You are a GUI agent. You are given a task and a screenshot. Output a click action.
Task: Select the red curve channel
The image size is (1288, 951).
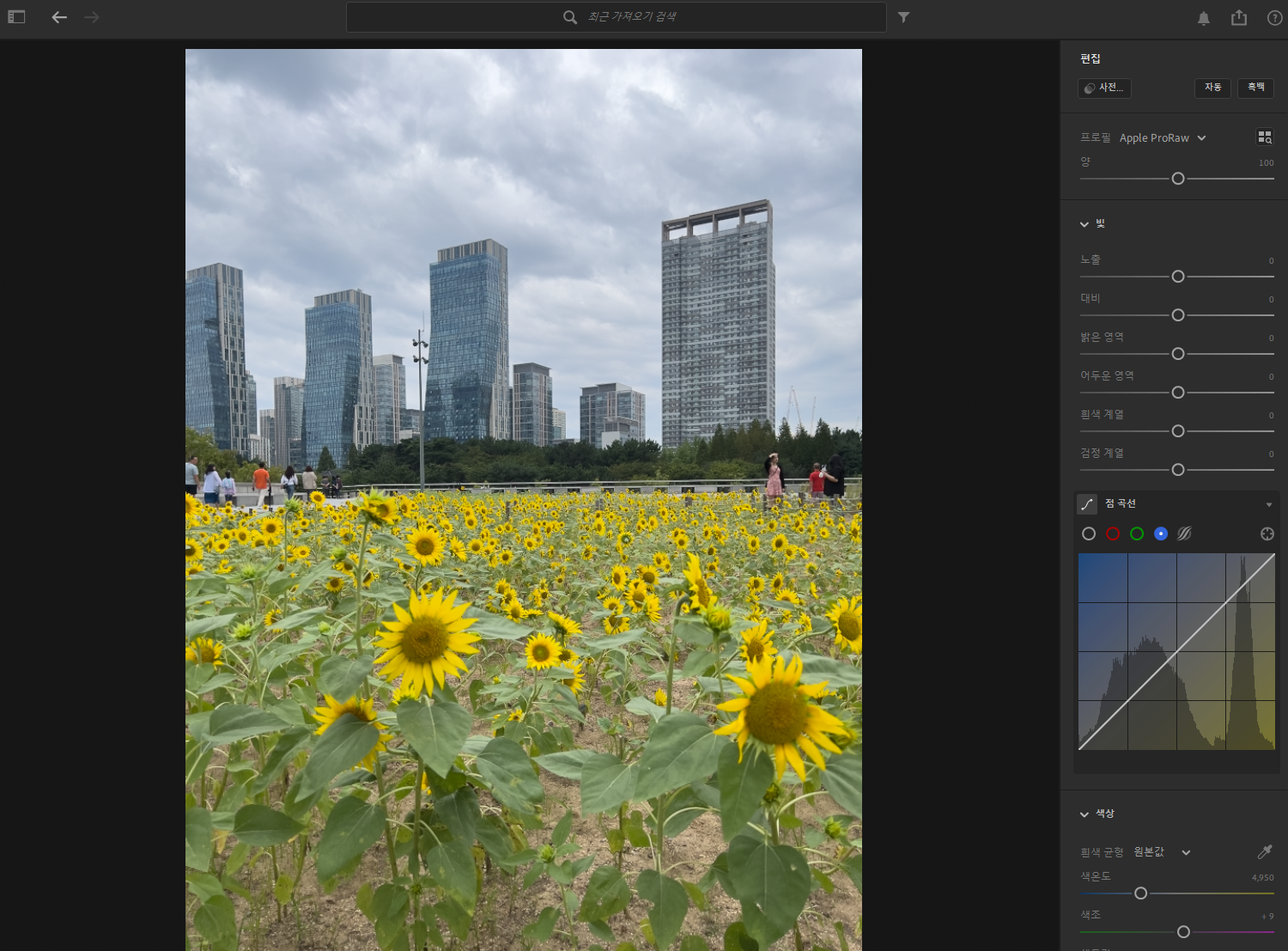(x=1113, y=533)
